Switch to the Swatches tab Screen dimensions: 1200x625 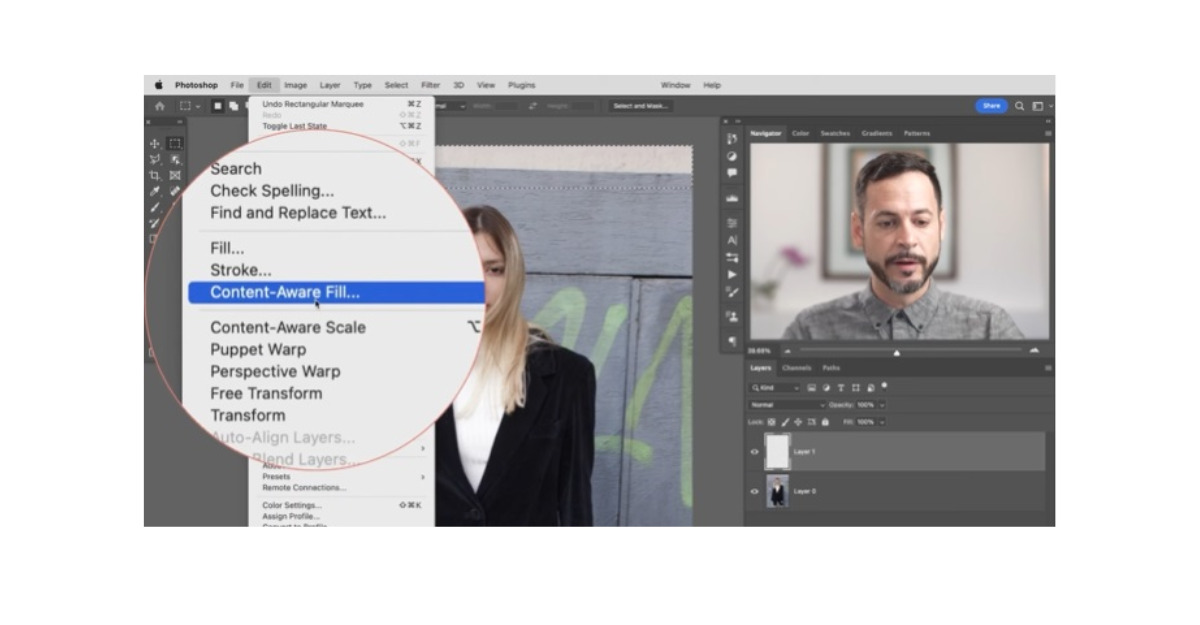[x=835, y=133]
